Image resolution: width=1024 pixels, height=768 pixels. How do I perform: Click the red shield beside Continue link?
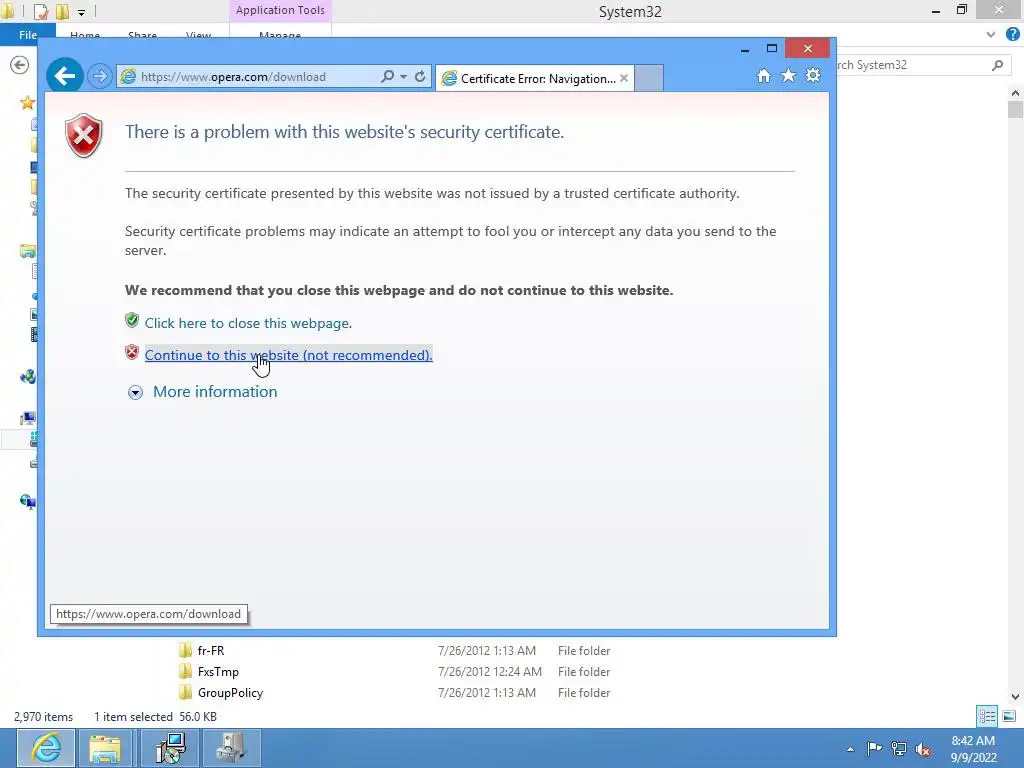(x=132, y=353)
